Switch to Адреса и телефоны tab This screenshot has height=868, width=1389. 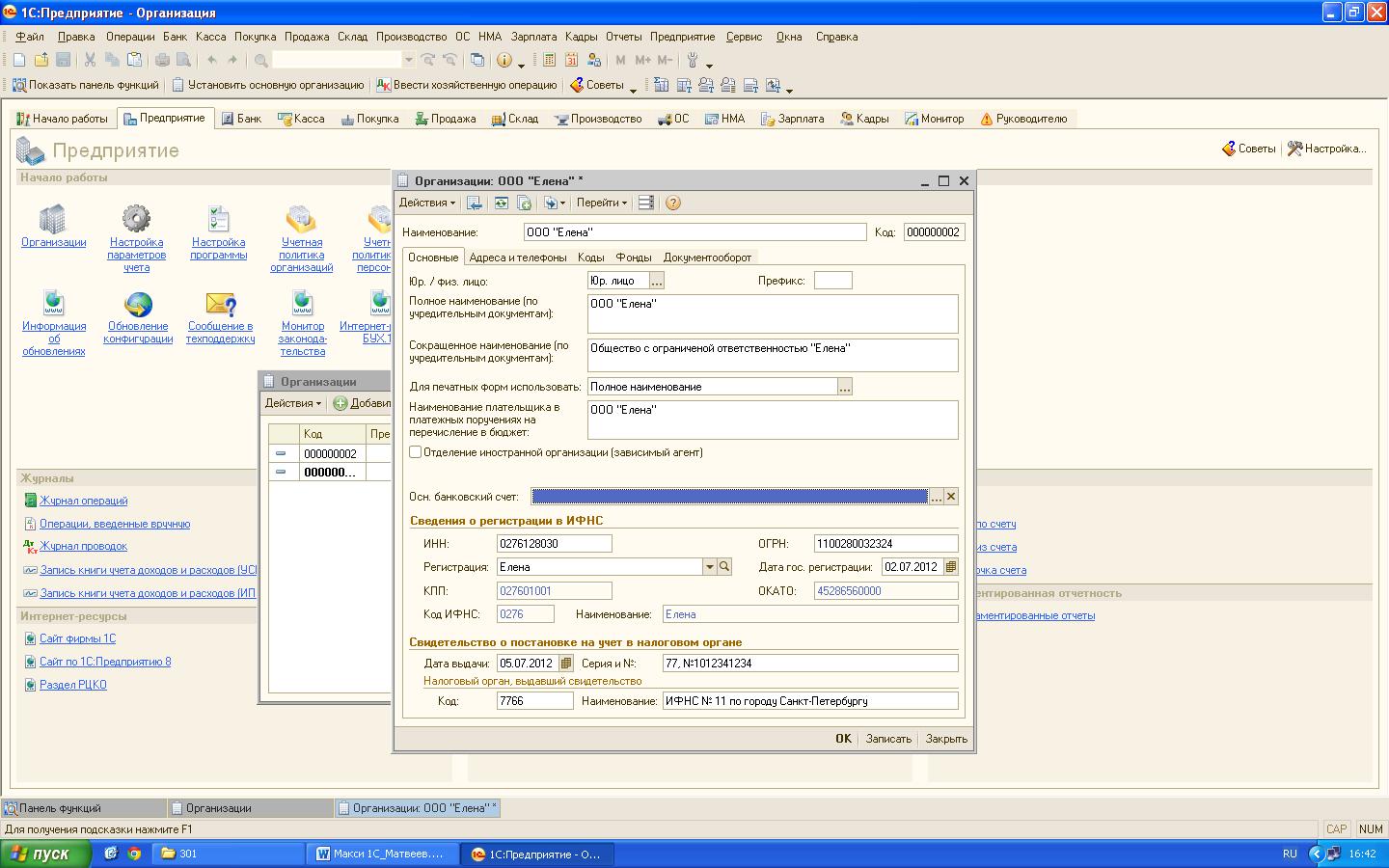pyautogui.click(x=518, y=258)
